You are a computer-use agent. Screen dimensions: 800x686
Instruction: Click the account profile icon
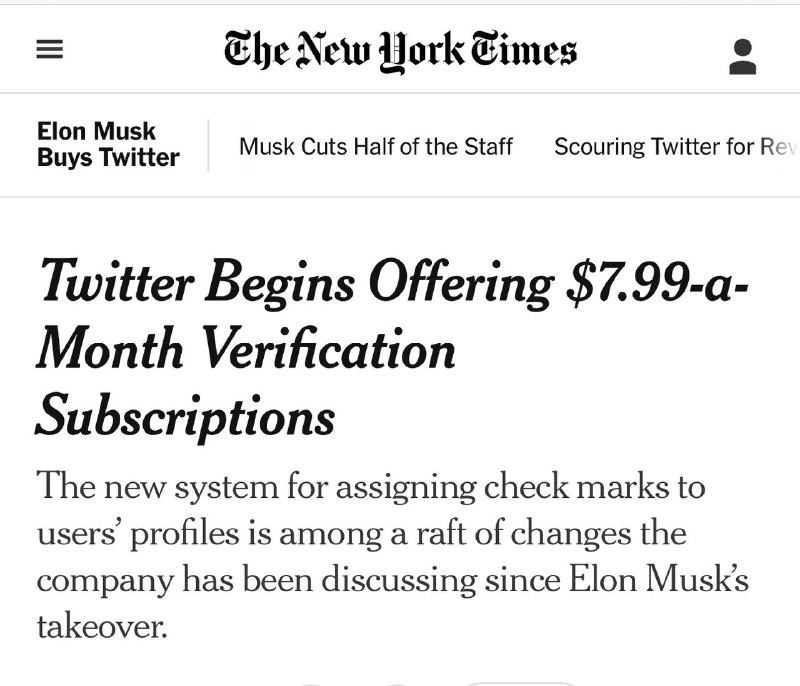[742, 56]
